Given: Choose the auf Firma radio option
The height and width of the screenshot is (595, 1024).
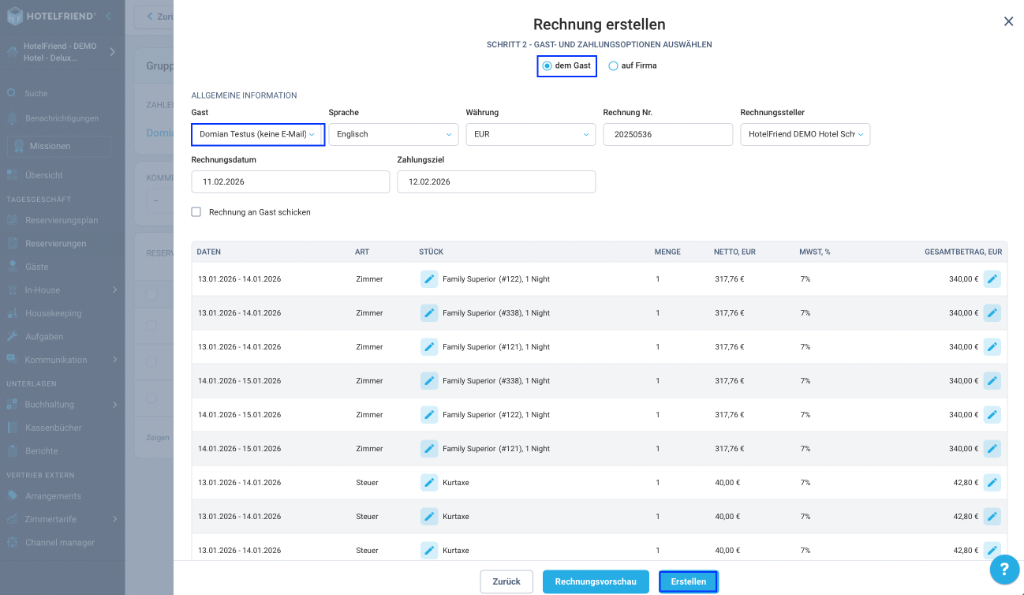Looking at the screenshot, I should [x=613, y=66].
